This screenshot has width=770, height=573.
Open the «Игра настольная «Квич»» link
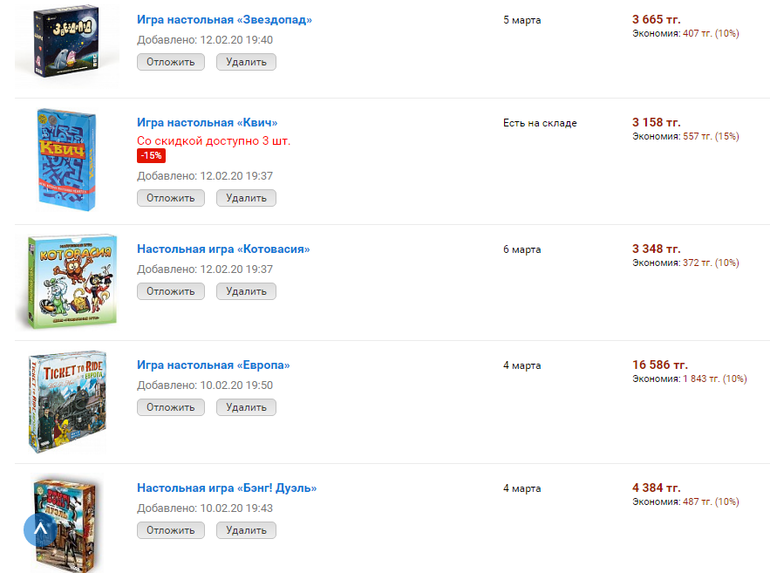click(207, 122)
